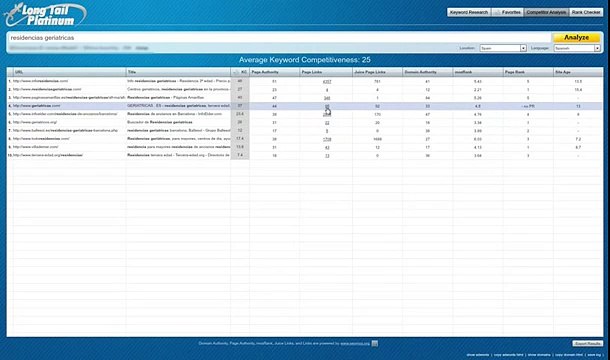Select row 4 geriatricas.com URL
This screenshot has height=360, width=610.
click(37, 105)
